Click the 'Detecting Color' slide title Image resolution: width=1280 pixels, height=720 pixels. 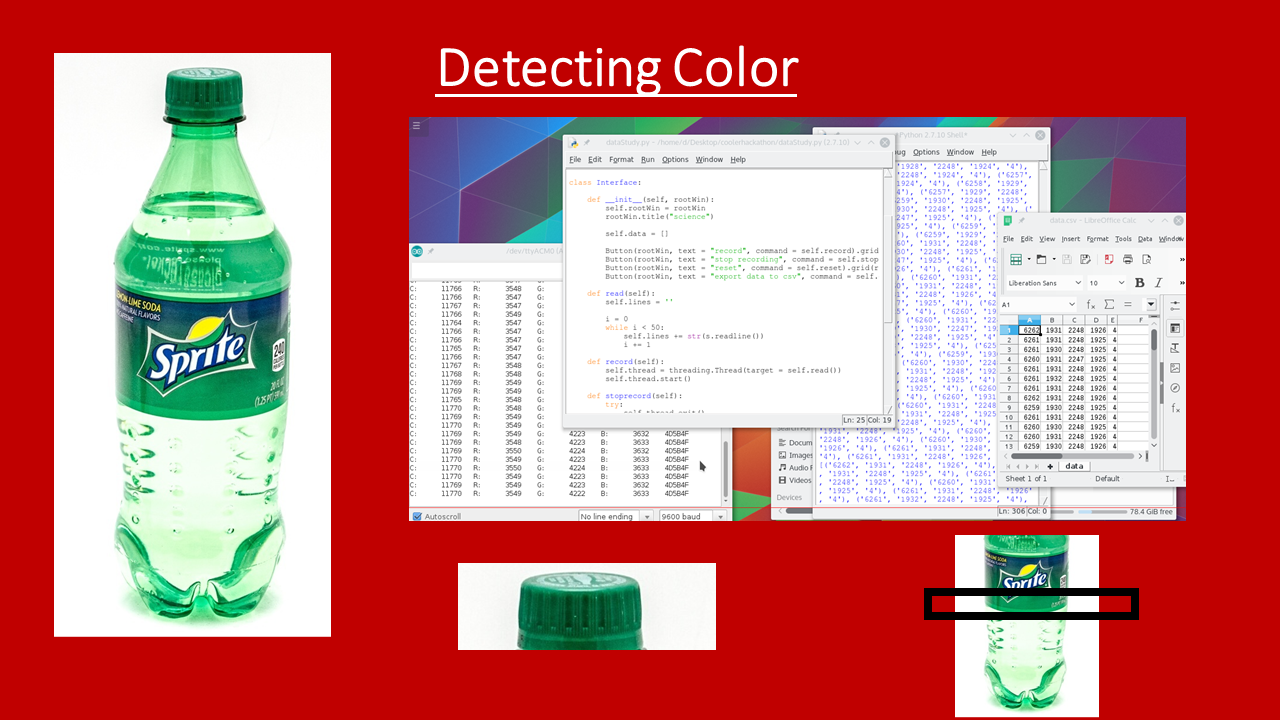tap(617, 69)
